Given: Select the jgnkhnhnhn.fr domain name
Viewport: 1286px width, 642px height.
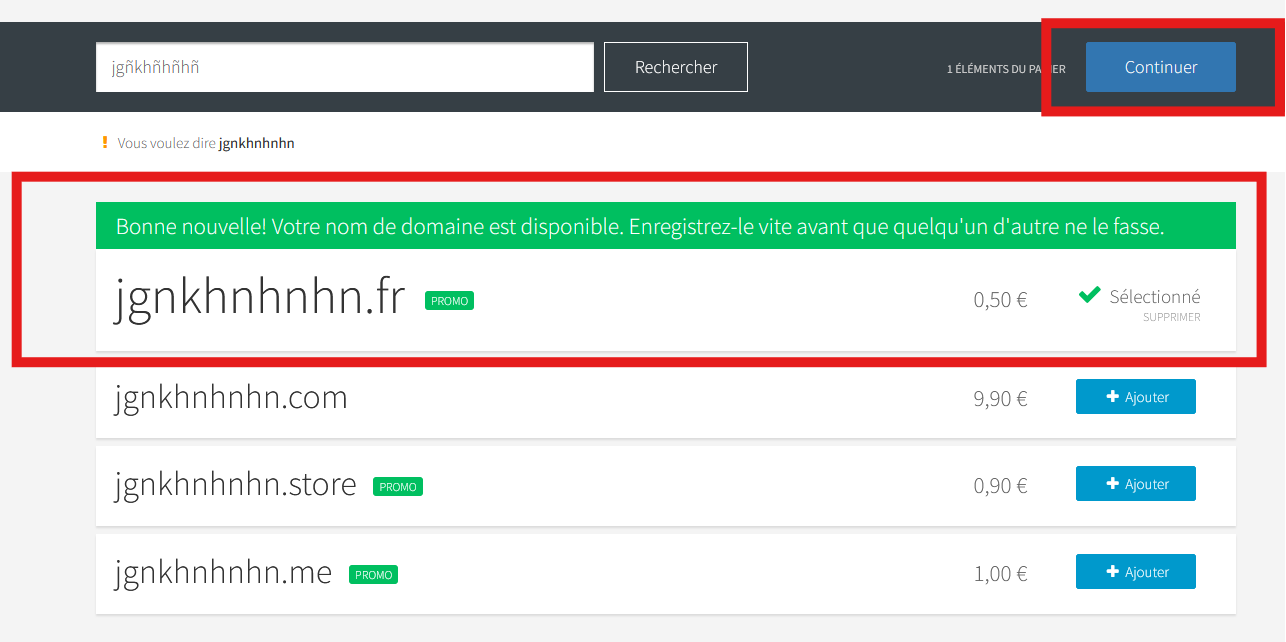Looking at the screenshot, I should coord(260,298).
